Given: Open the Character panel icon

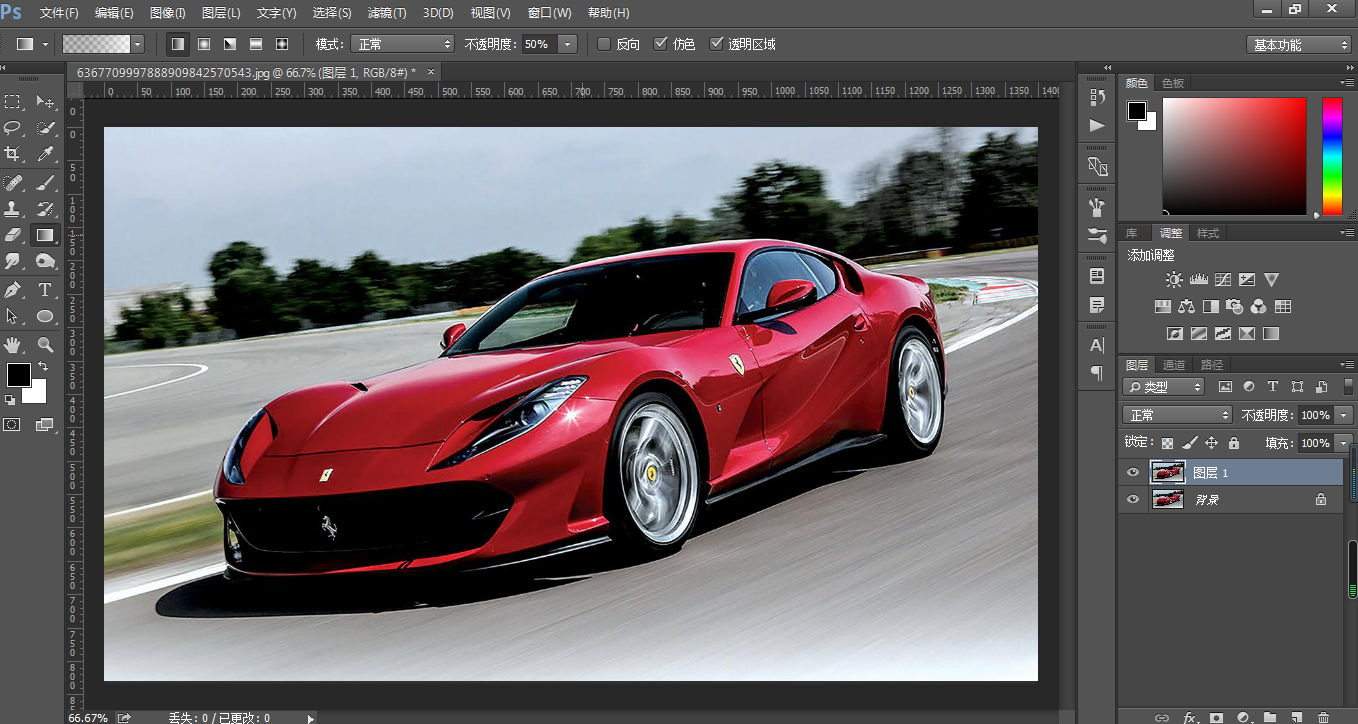Looking at the screenshot, I should click(x=1097, y=345).
